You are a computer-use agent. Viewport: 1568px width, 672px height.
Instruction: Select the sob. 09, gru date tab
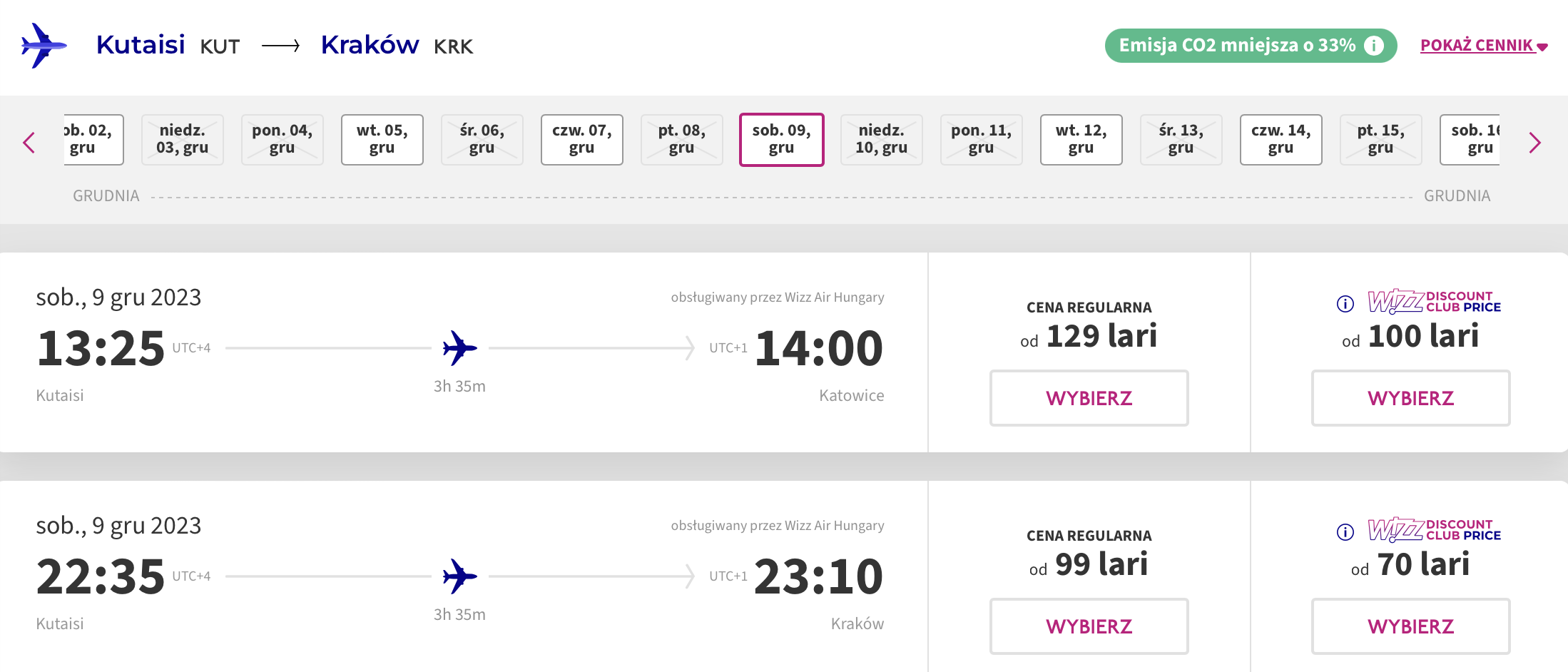[782, 140]
